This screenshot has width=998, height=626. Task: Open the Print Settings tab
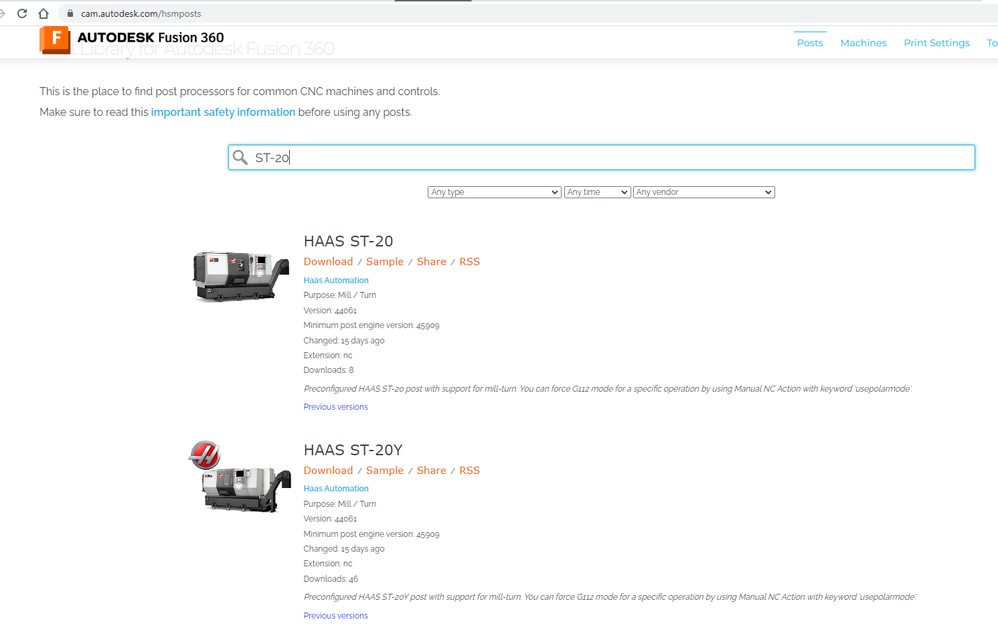(x=936, y=43)
